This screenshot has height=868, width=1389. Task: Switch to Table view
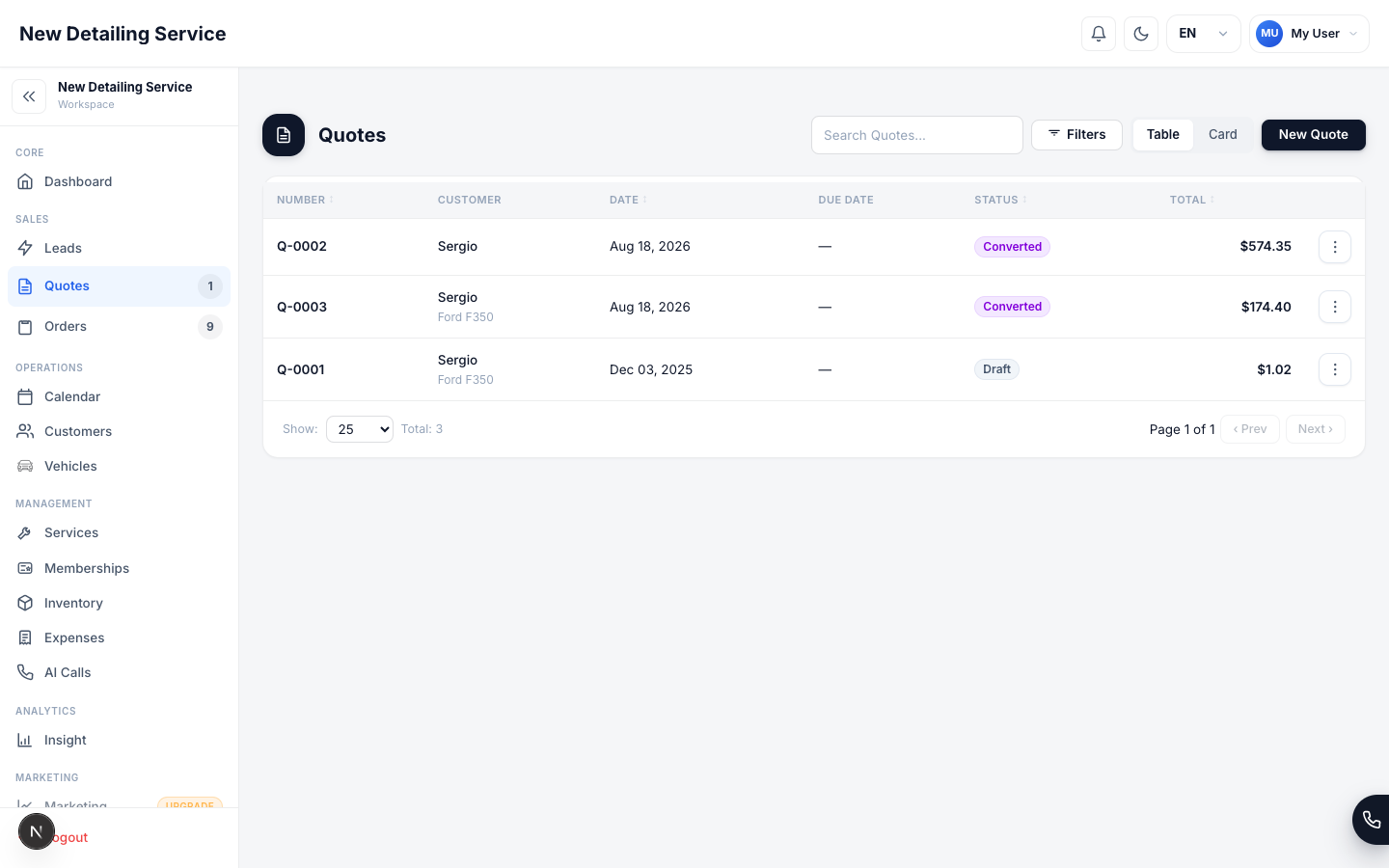click(1163, 135)
